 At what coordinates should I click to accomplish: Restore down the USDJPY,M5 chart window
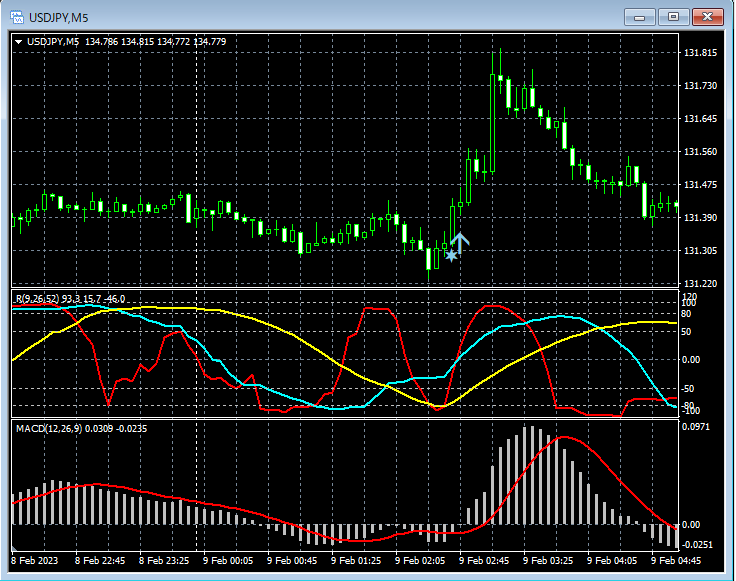point(673,17)
